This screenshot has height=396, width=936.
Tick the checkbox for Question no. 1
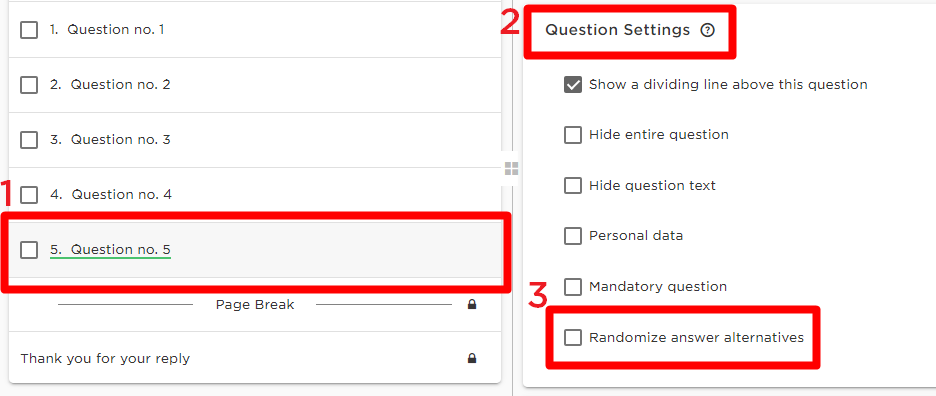pyautogui.click(x=29, y=30)
